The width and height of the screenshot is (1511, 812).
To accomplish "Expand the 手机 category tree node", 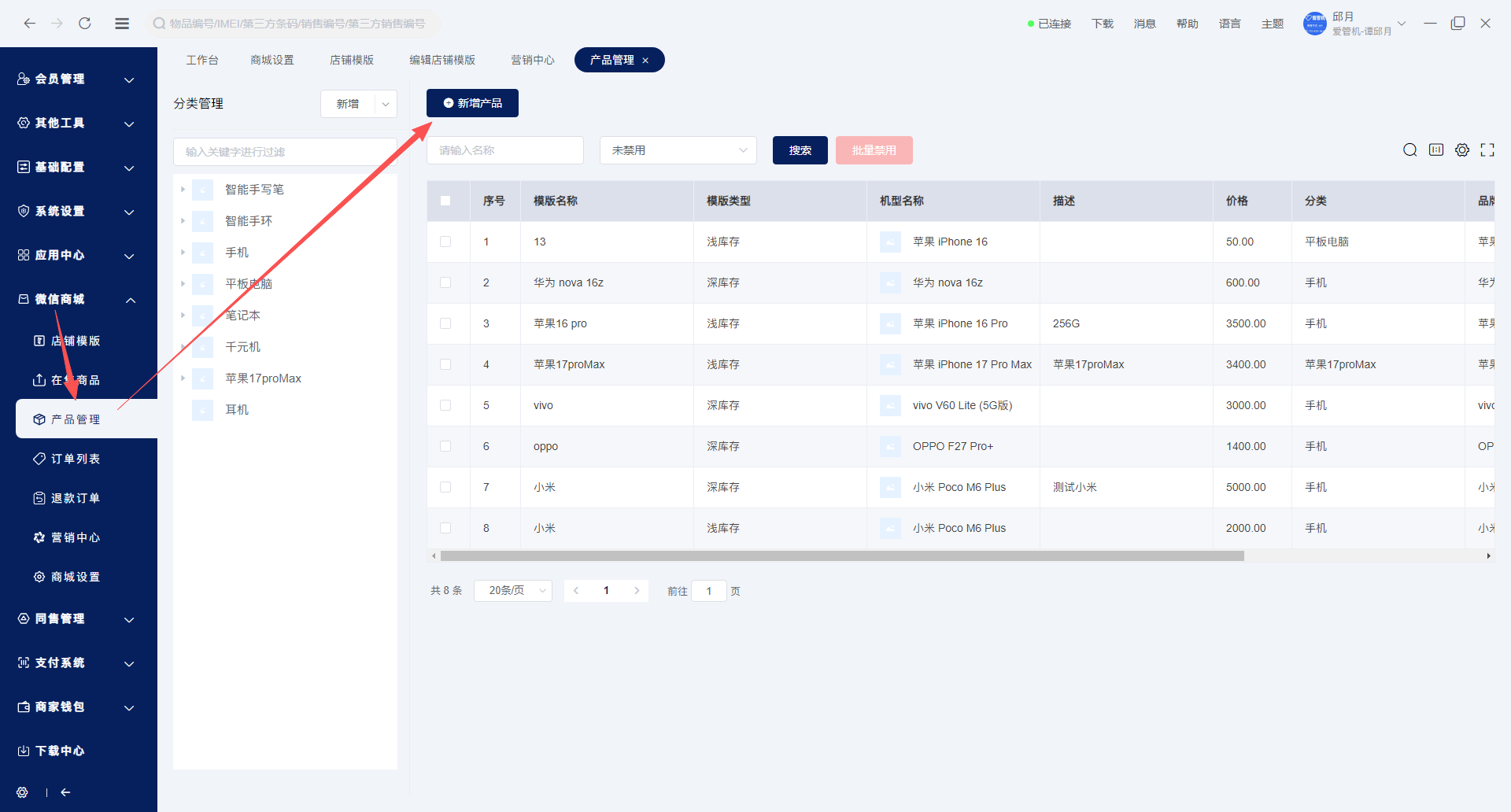I will click(x=183, y=253).
